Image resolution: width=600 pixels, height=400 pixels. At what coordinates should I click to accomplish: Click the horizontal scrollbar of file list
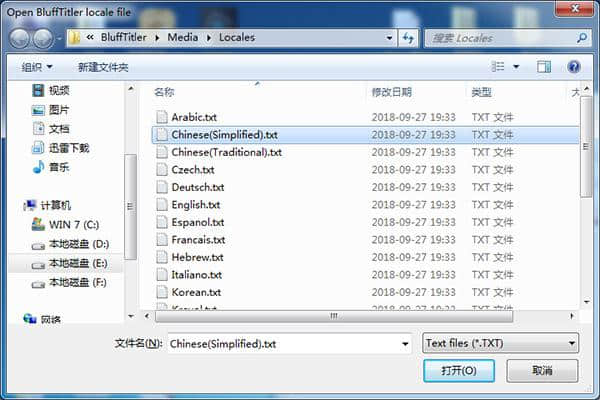click(334, 316)
